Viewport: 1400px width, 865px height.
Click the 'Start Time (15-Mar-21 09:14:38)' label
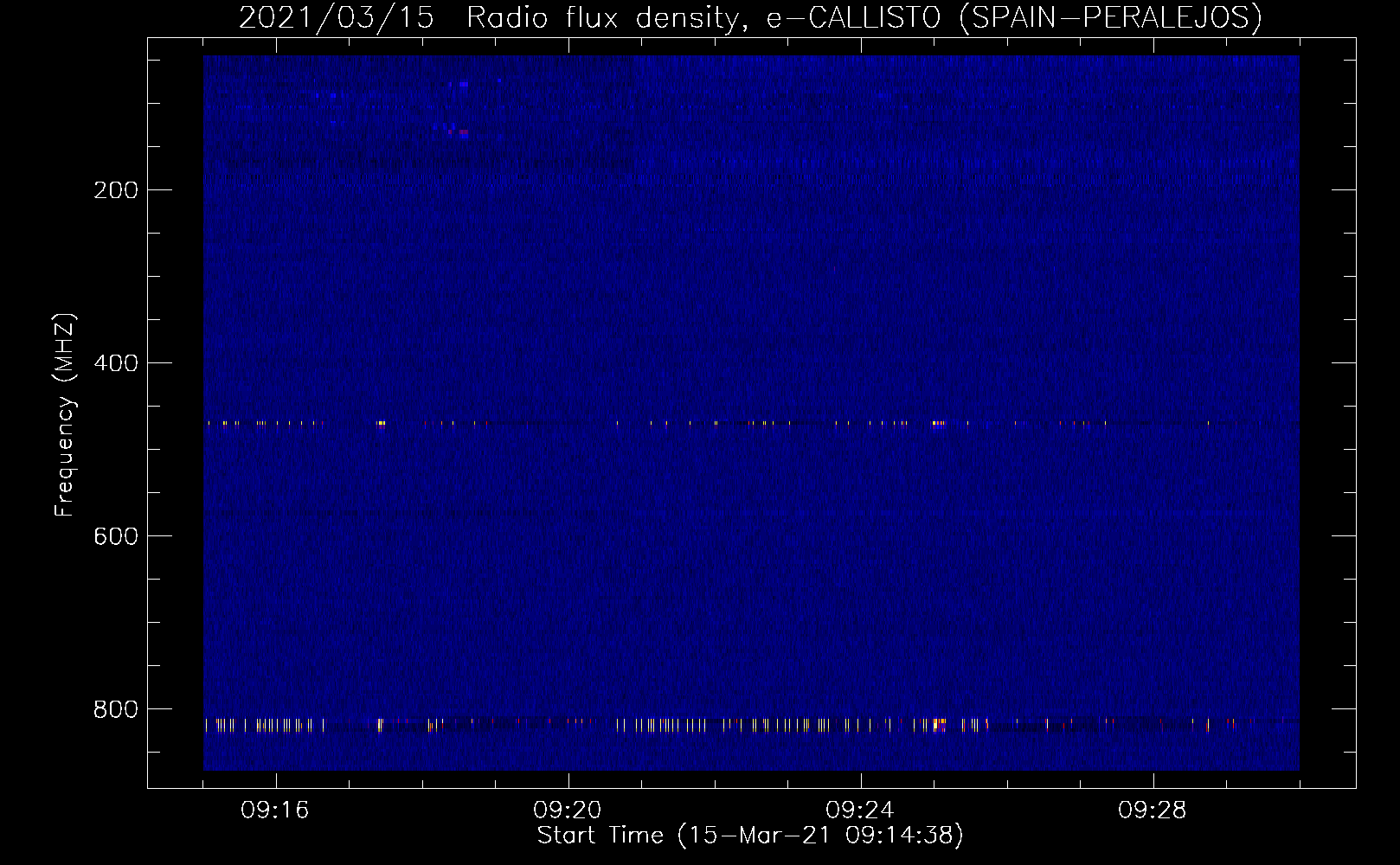(x=750, y=836)
